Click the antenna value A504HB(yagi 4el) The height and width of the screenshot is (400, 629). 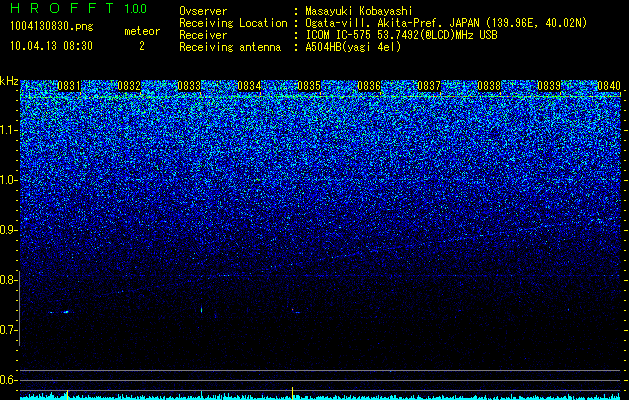(x=353, y=47)
